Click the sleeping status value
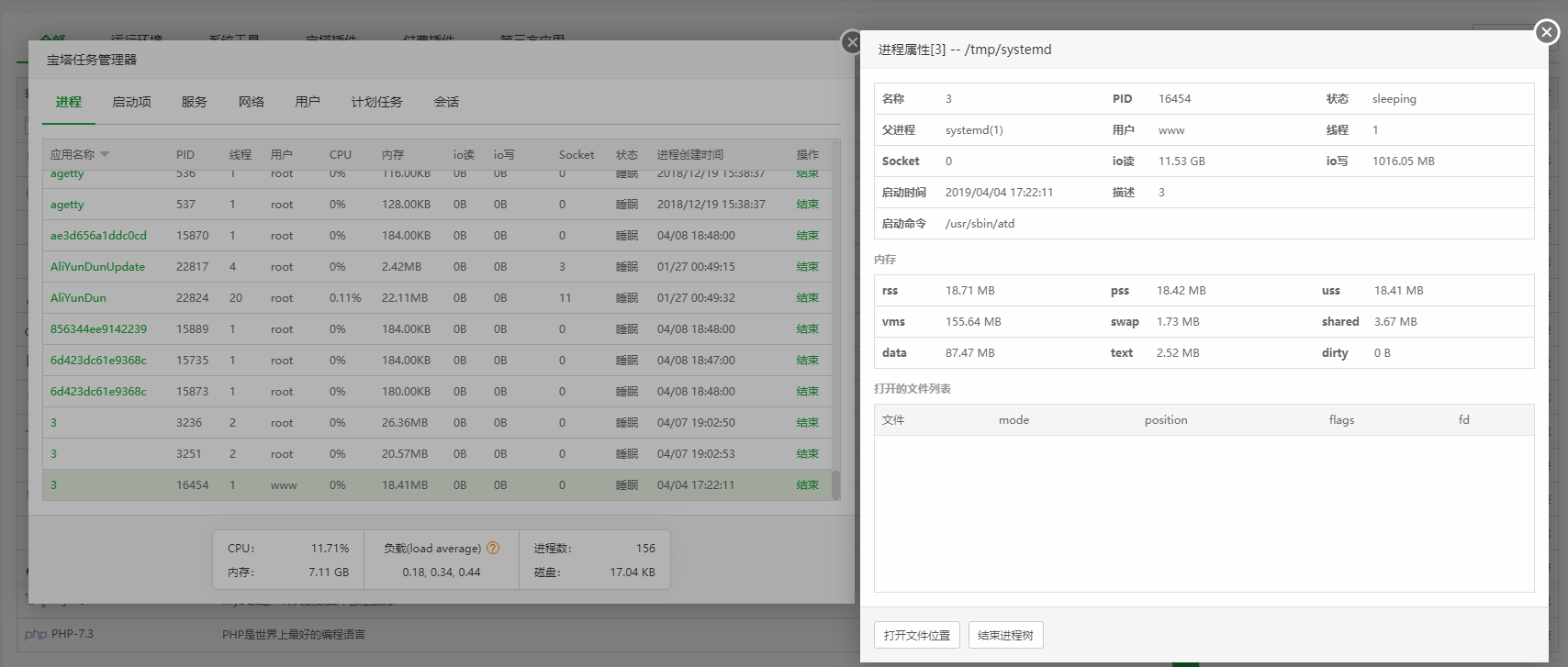Viewport: 1568px width, 667px height. pyautogui.click(x=1394, y=98)
